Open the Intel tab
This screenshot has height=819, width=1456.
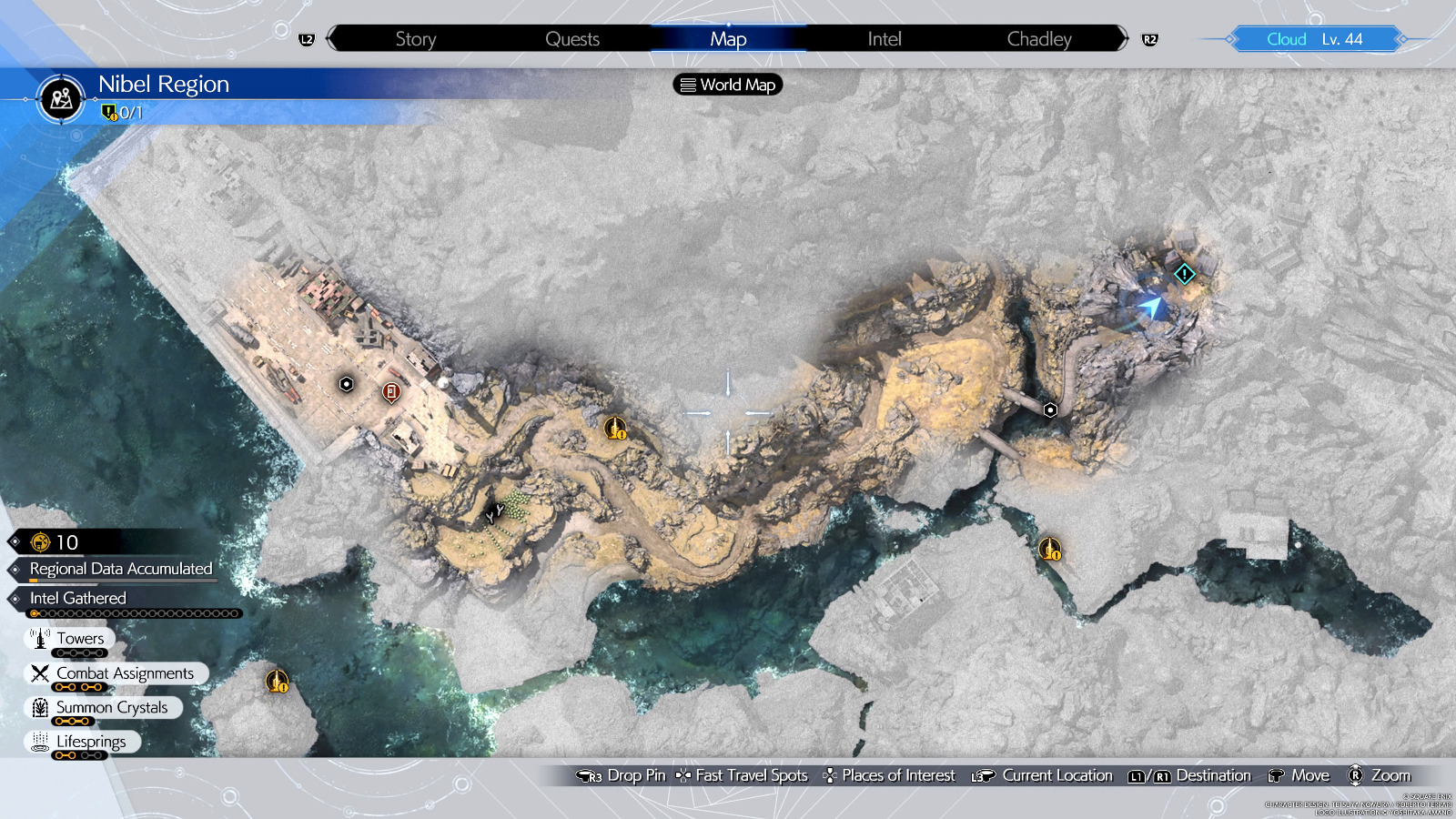click(884, 39)
